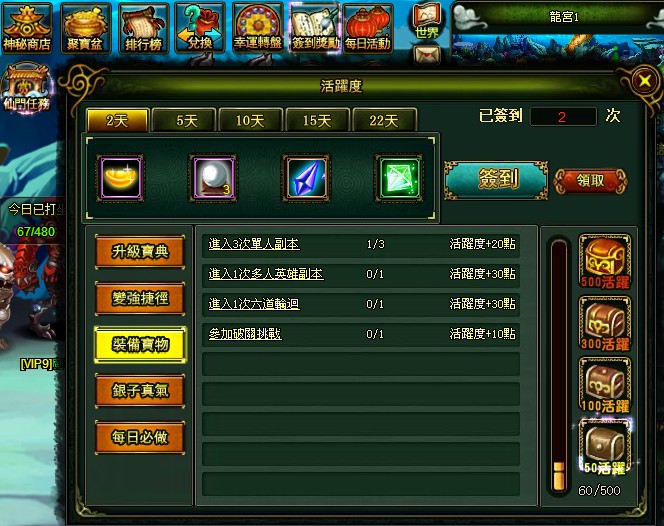The height and width of the screenshot is (526, 664).
Task: Open the 神秘商店 mystery shop icon
Action: [x=27, y=28]
